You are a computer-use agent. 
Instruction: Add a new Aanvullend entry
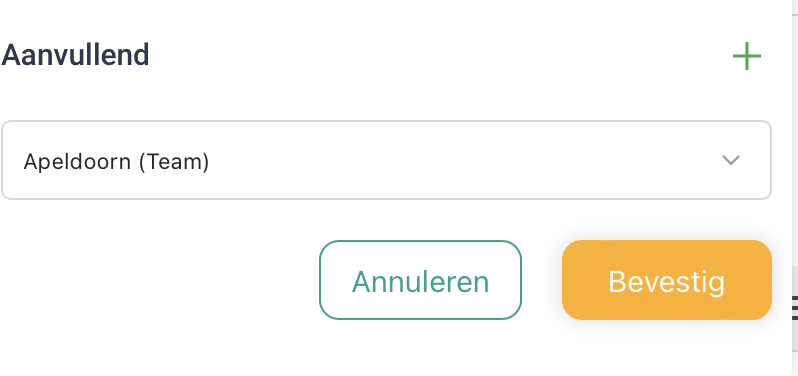pyautogui.click(x=747, y=56)
